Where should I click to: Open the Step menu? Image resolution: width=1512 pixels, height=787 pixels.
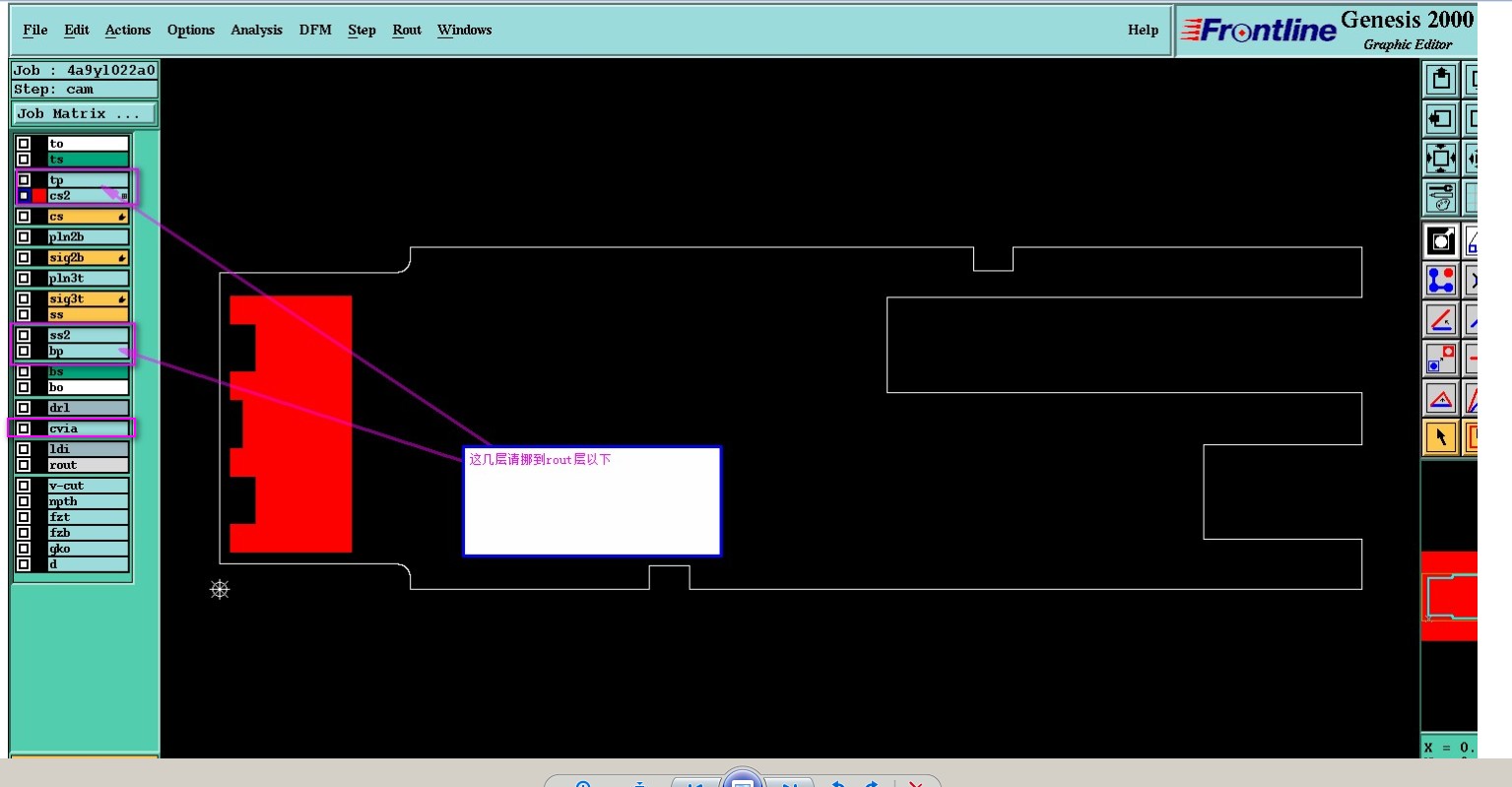point(362,31)
